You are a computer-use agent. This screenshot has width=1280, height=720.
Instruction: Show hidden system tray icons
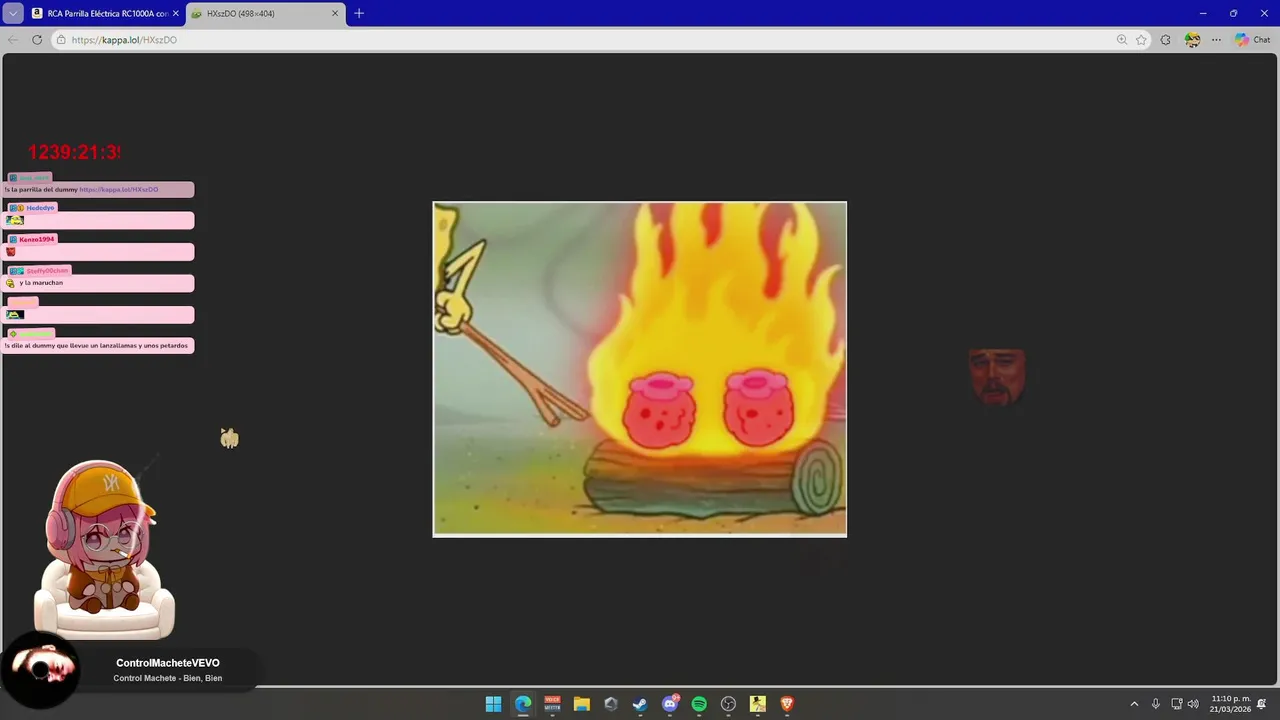tap(1134, 704)
